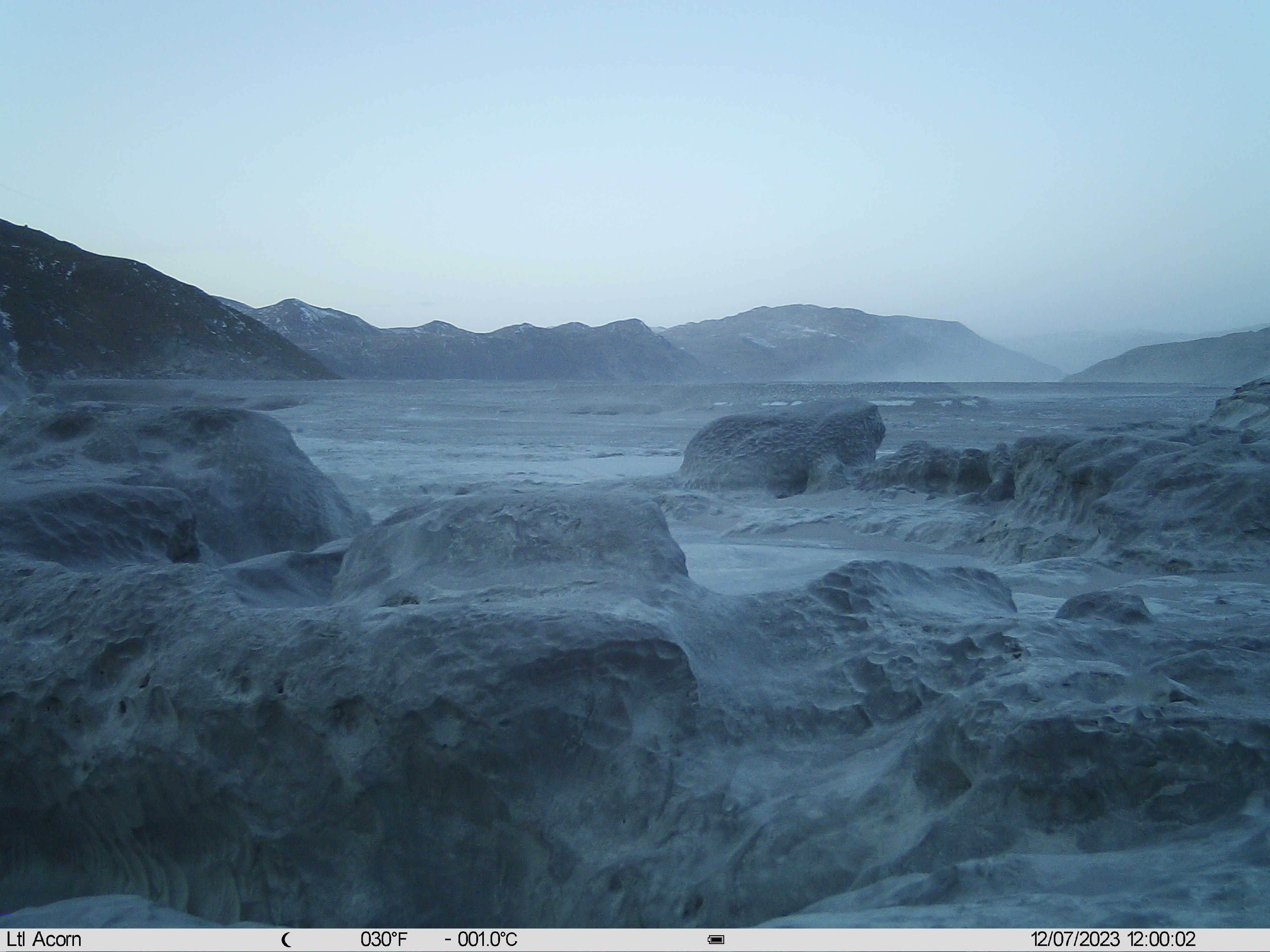Click the -001.0°C temperature reading
Screen dimensions: 1270x952
(481, 939)
